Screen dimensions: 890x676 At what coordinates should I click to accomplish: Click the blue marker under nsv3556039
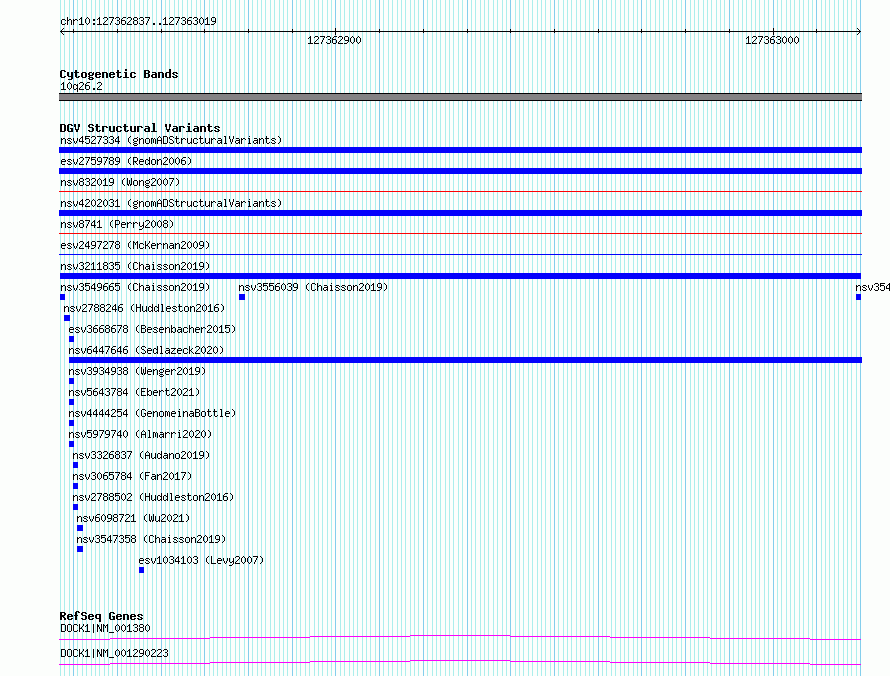(242, 297)
